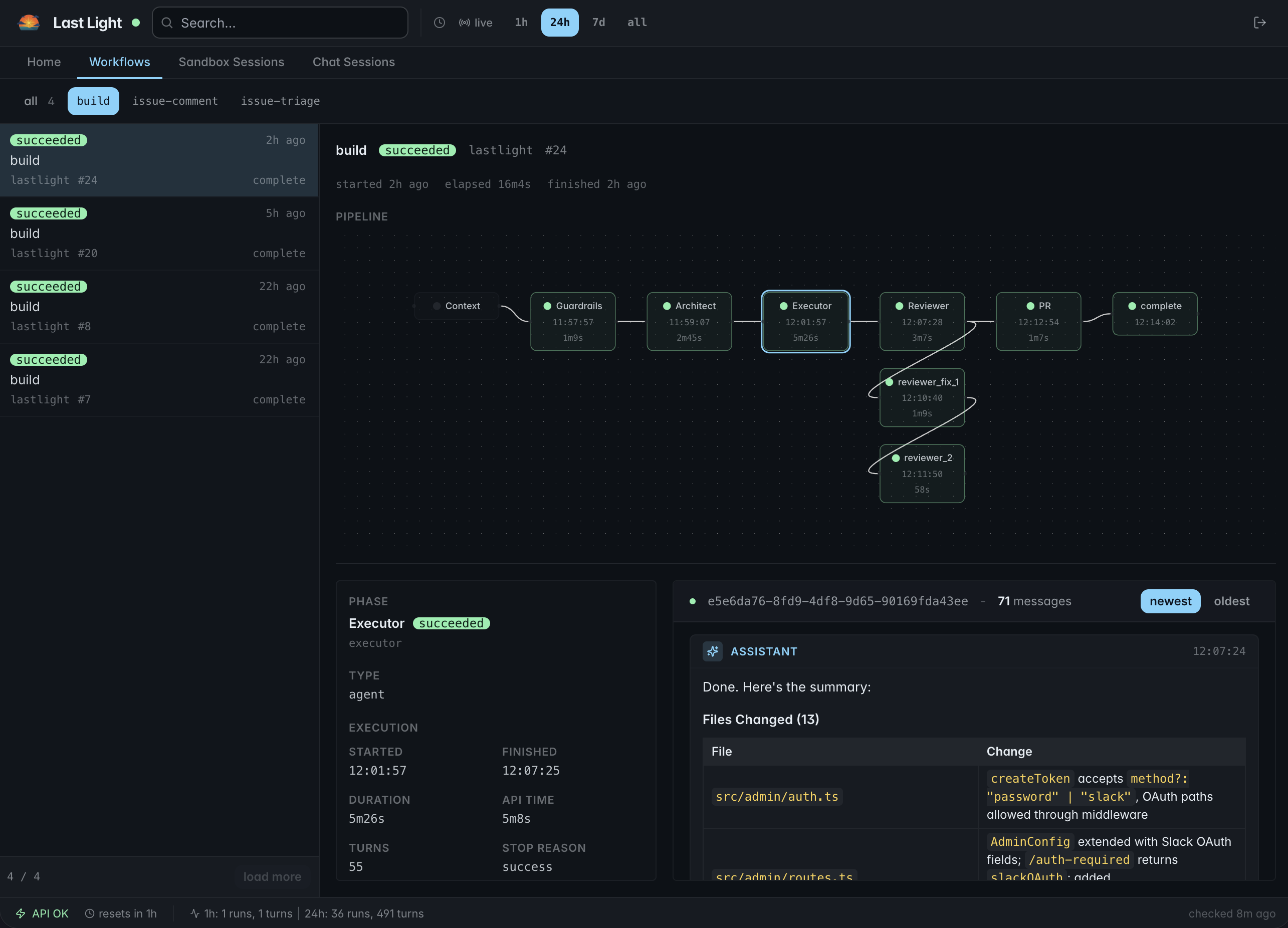Image resolution: width=1288 pixels, height=928 pixels.
Task: Click the turns value 55
Action: 355,867
